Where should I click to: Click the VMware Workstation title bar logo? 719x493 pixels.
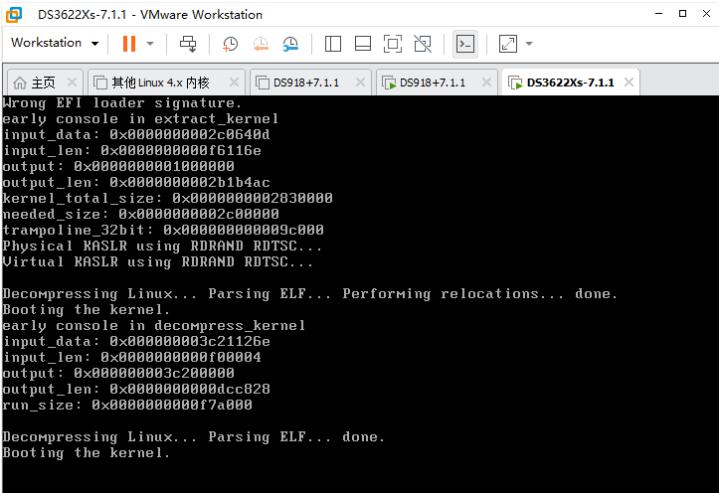coord(14,15)
